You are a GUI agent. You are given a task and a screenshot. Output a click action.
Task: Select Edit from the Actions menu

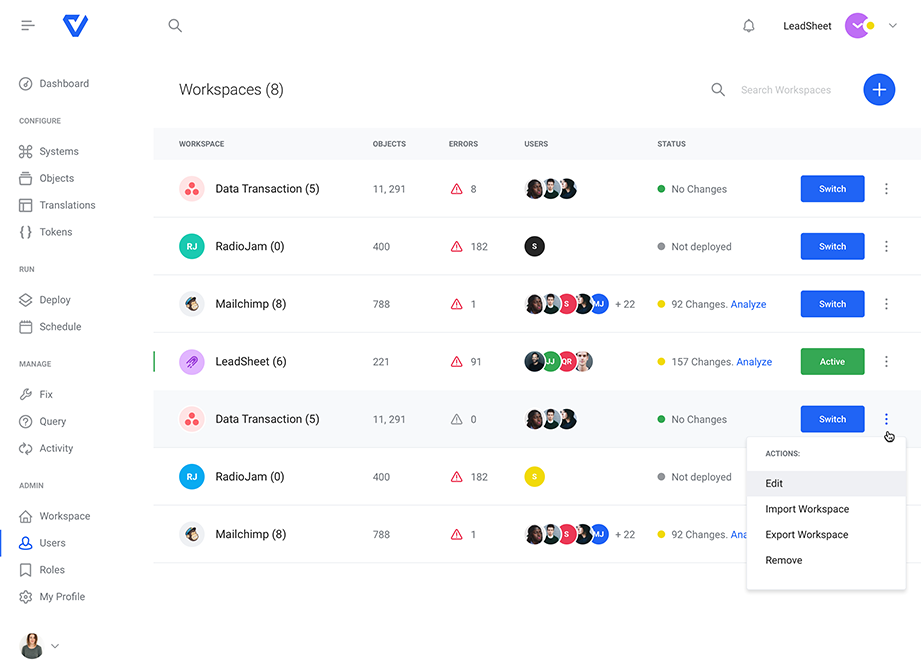click(x=775, y=484)
